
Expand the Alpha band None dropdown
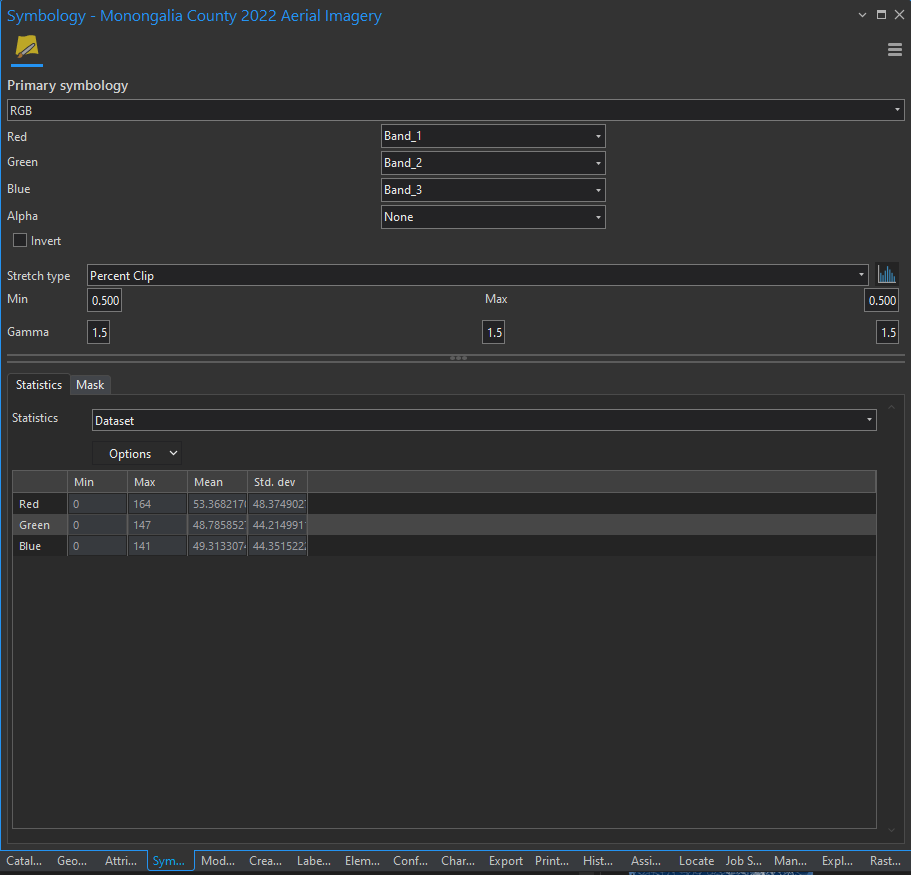point(493,217)
